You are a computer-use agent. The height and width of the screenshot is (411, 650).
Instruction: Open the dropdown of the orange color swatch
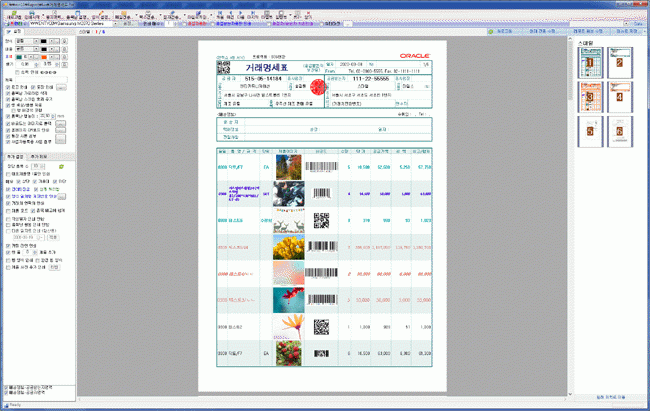tap(51, 57)
